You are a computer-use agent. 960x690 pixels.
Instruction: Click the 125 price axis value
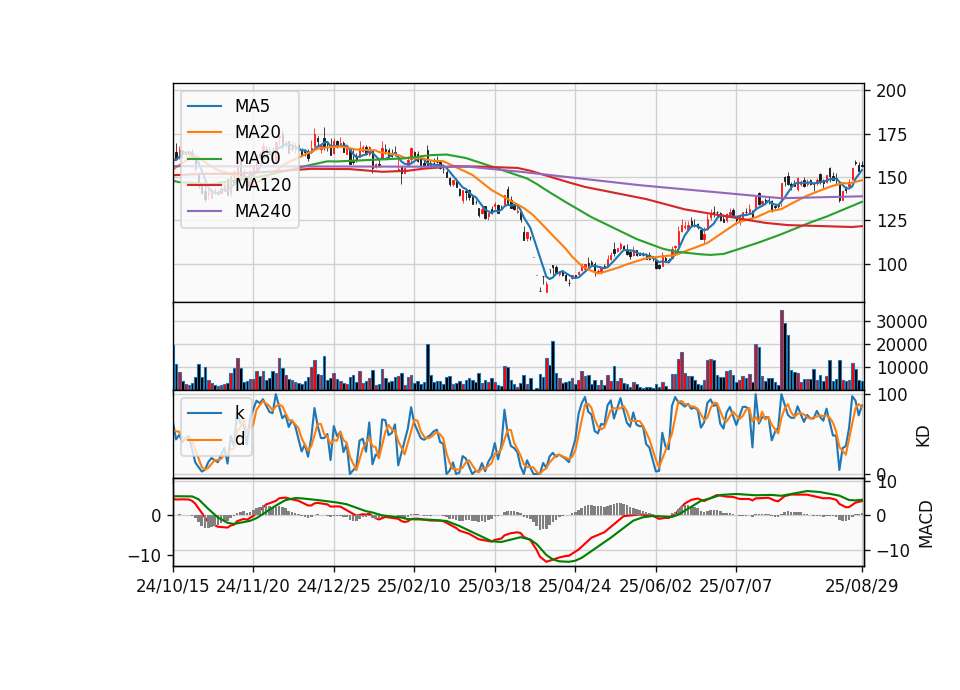tap(891, 221)
